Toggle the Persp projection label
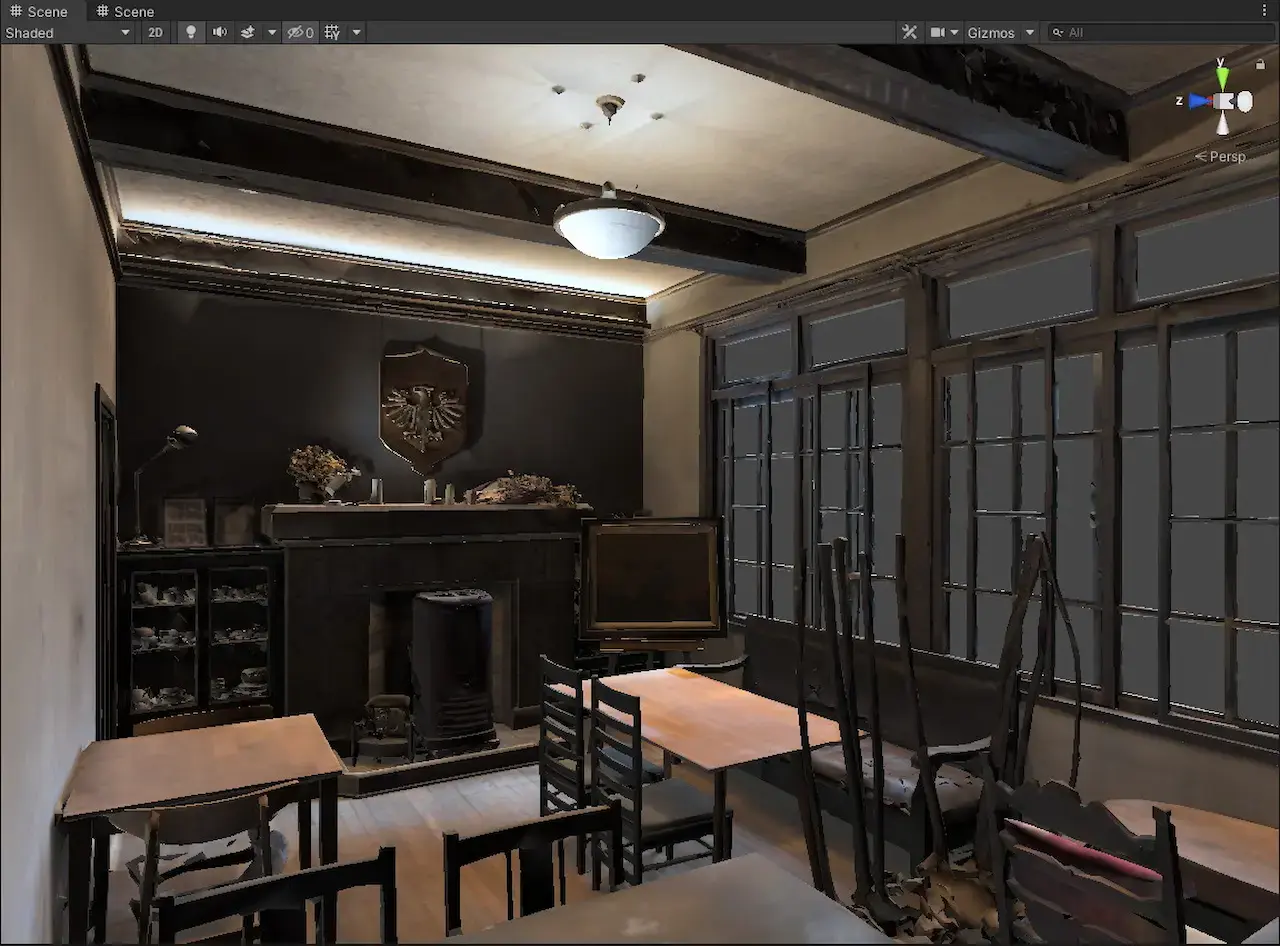1280x946 pixels. [1221, 156]
